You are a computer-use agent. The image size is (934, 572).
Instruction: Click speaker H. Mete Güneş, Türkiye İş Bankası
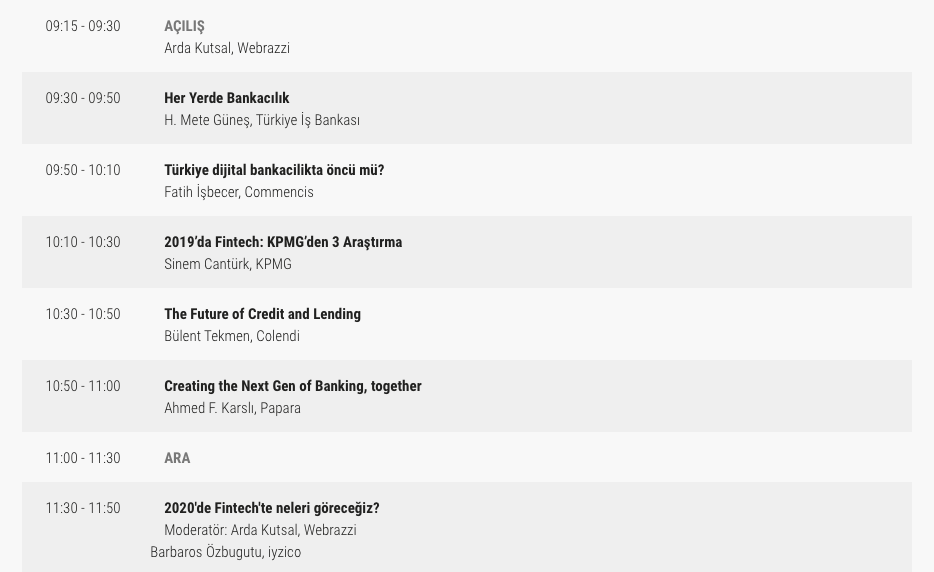coord(262,120)
